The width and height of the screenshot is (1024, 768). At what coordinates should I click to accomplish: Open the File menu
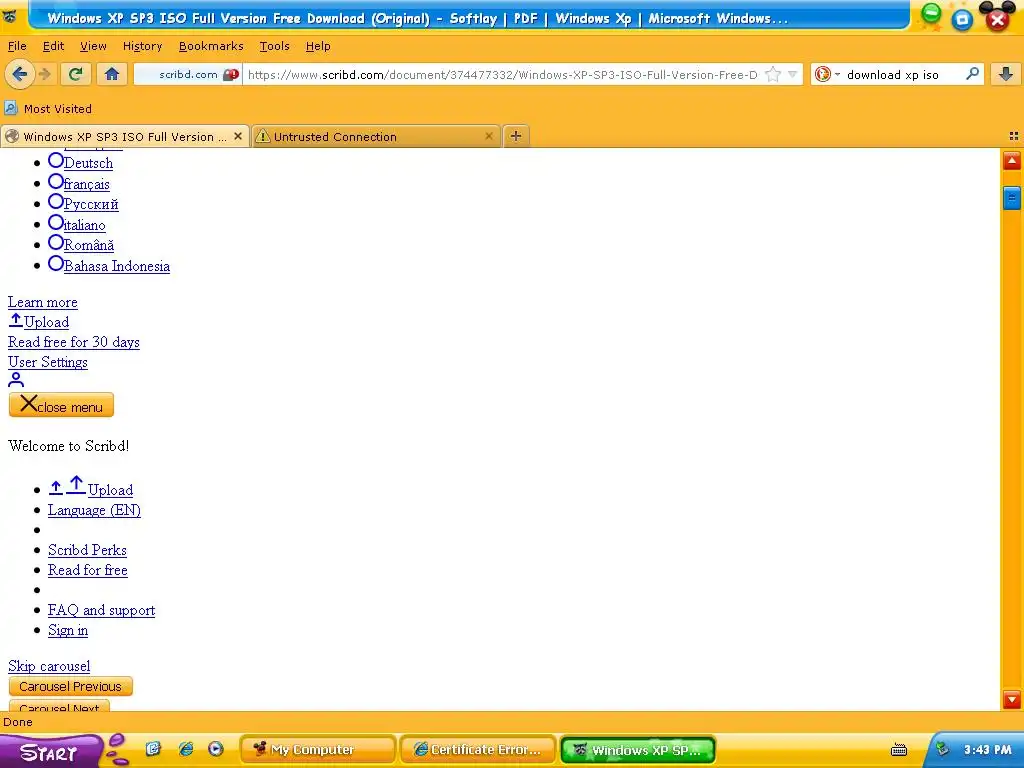click(x=17, y=46)
